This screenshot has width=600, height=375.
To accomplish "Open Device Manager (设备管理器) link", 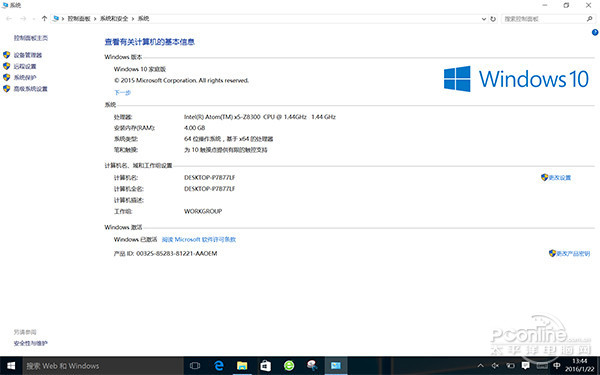I will pyautogui.click(x=28, y=55).
